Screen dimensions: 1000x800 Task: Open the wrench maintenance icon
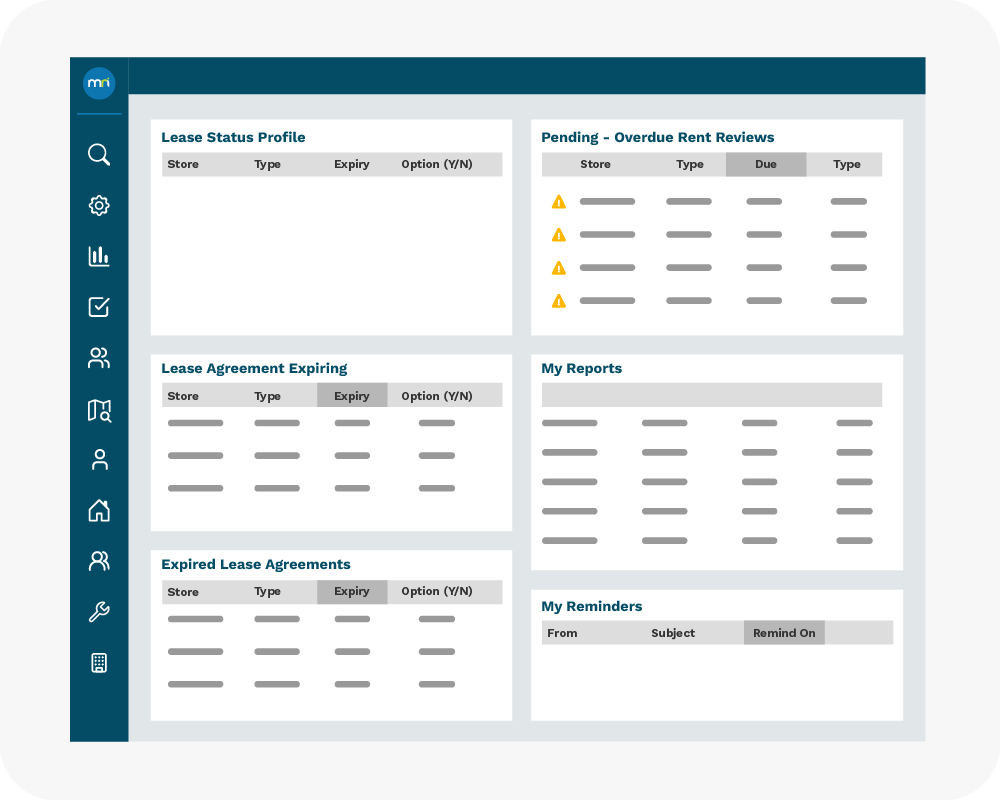click(99, 612)
